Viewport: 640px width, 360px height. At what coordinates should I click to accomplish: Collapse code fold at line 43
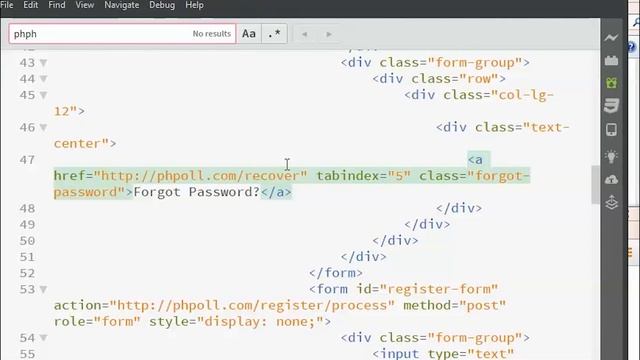[43, 63]
